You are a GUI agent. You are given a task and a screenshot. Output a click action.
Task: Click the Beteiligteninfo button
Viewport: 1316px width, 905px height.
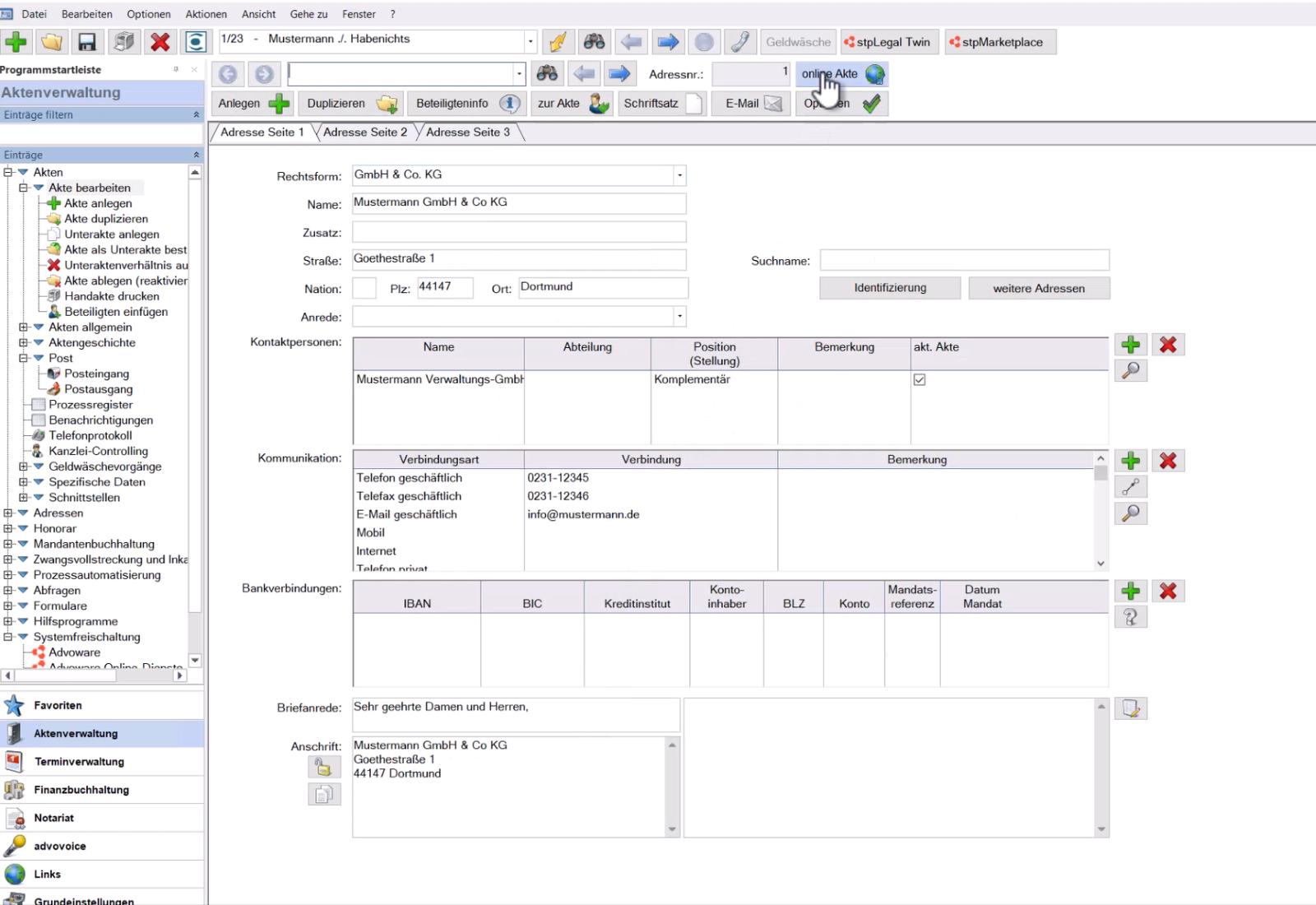467,104
